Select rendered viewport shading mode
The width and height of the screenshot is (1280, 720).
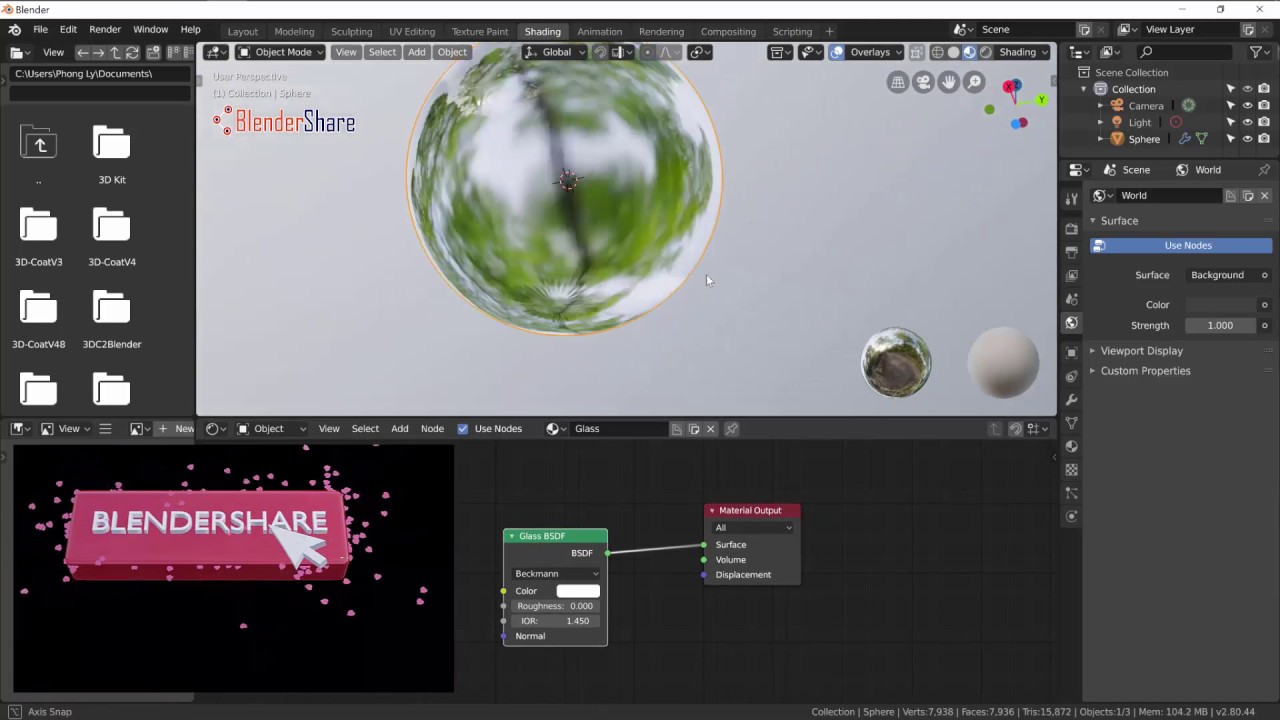click(986, 52)
